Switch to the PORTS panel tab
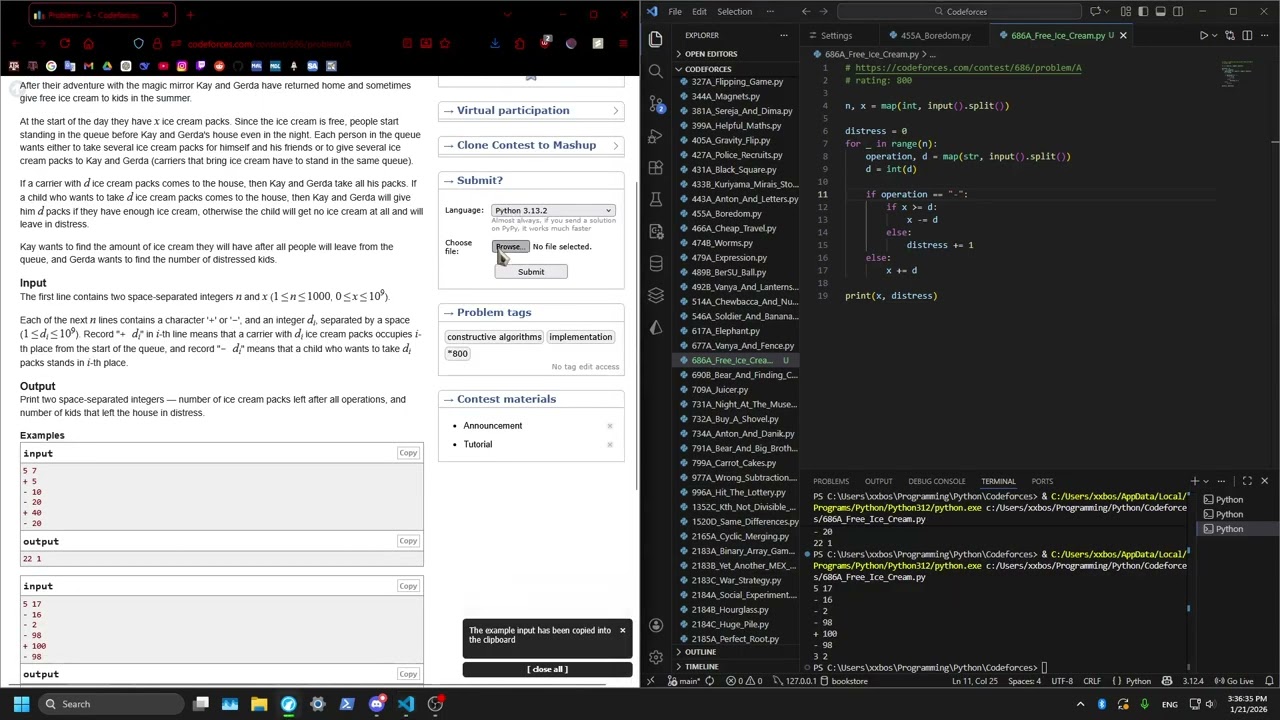1280x720 pixels. tap(1042, 482)
